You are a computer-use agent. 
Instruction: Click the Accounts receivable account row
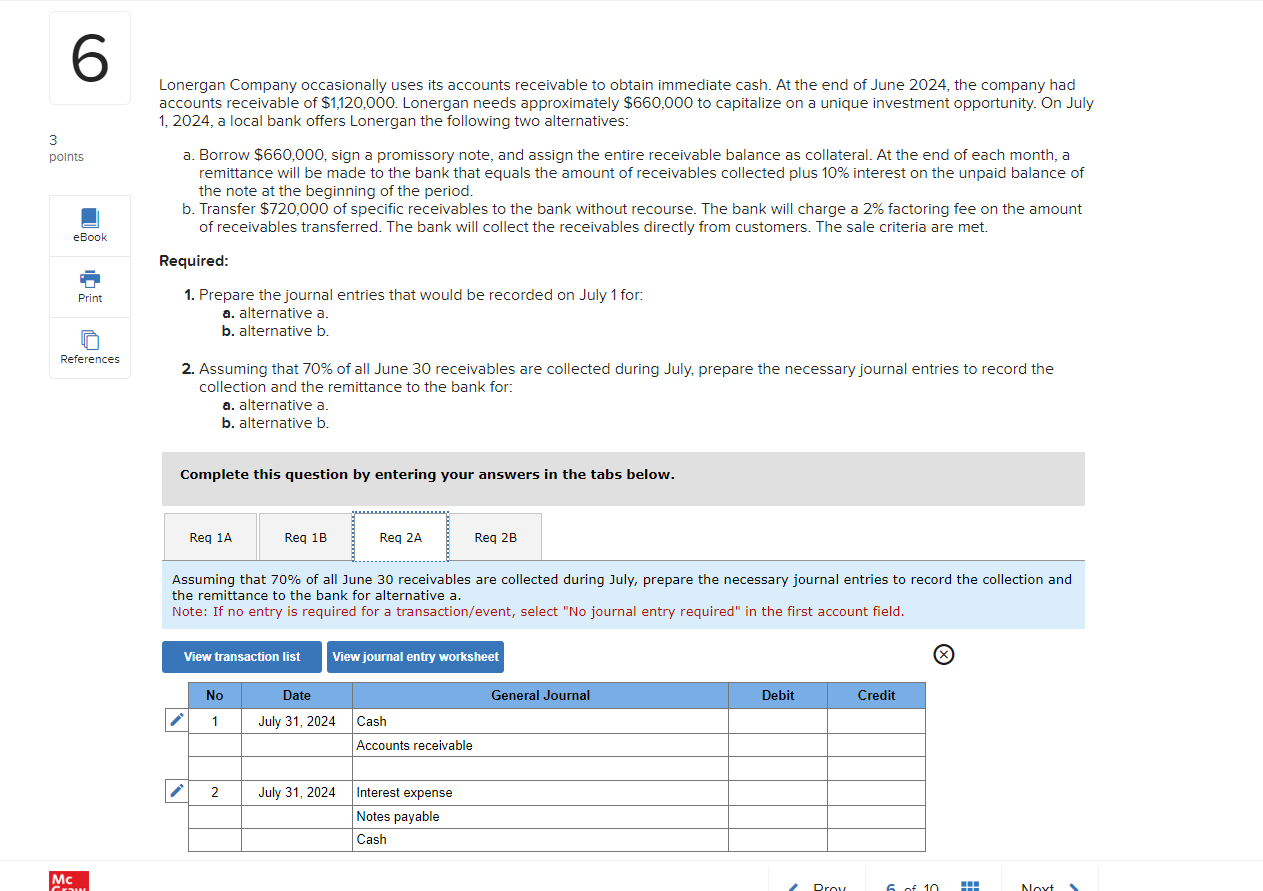pos(540,745)
